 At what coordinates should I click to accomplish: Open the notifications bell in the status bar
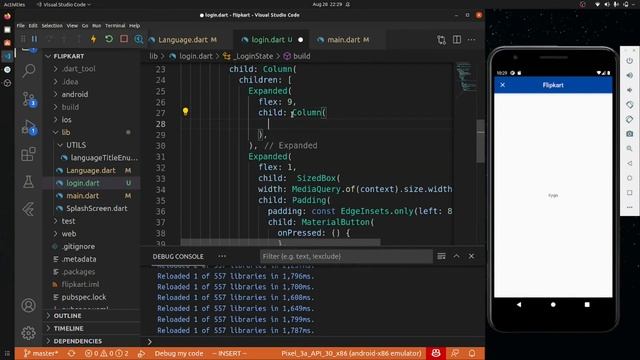(x=472, y=353)
